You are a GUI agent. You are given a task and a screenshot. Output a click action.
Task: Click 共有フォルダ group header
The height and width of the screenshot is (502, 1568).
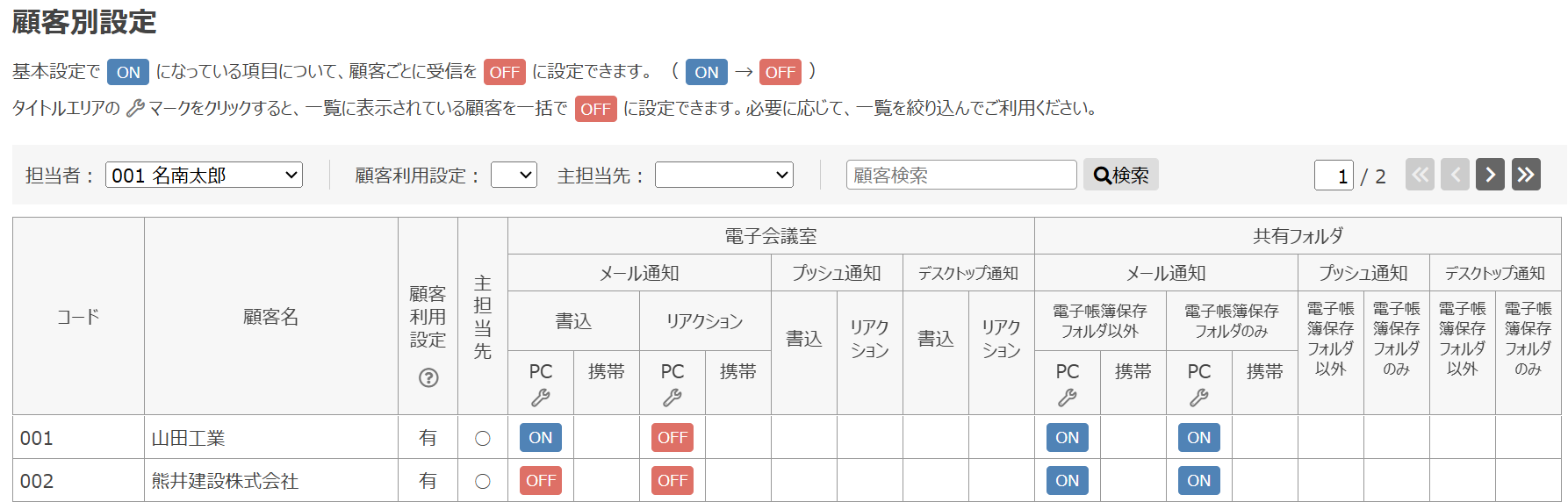point(1298,236)
